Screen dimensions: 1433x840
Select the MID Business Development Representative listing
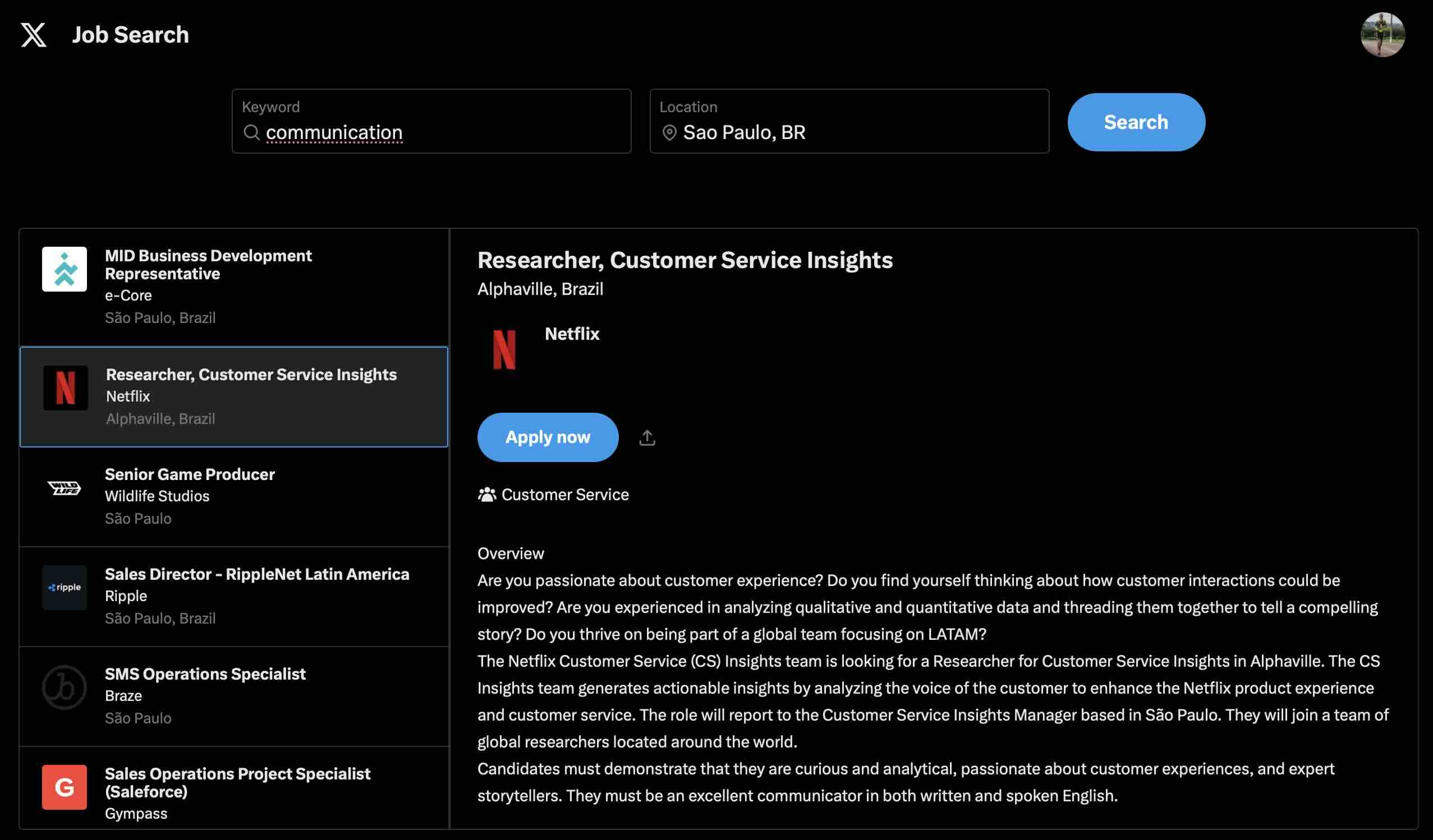pos(234,287)
